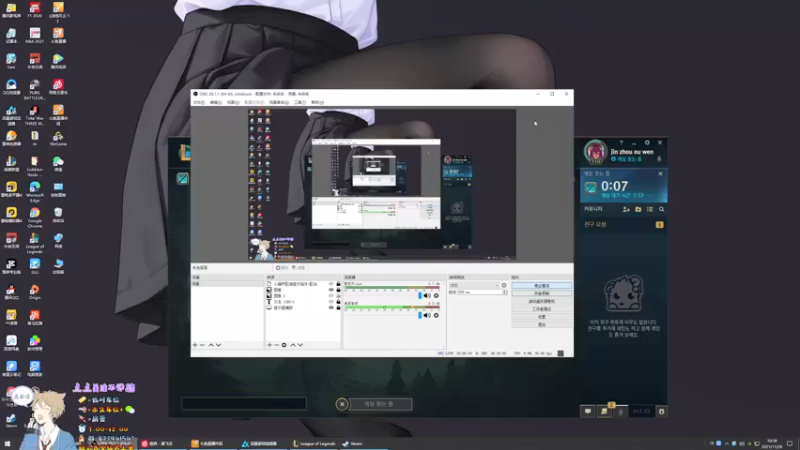Open PUBG BATTLEGROUNDS desktop shortcut
Viewport: 800px width, 450px height.
pyautogui.click(x=35, y=89)
